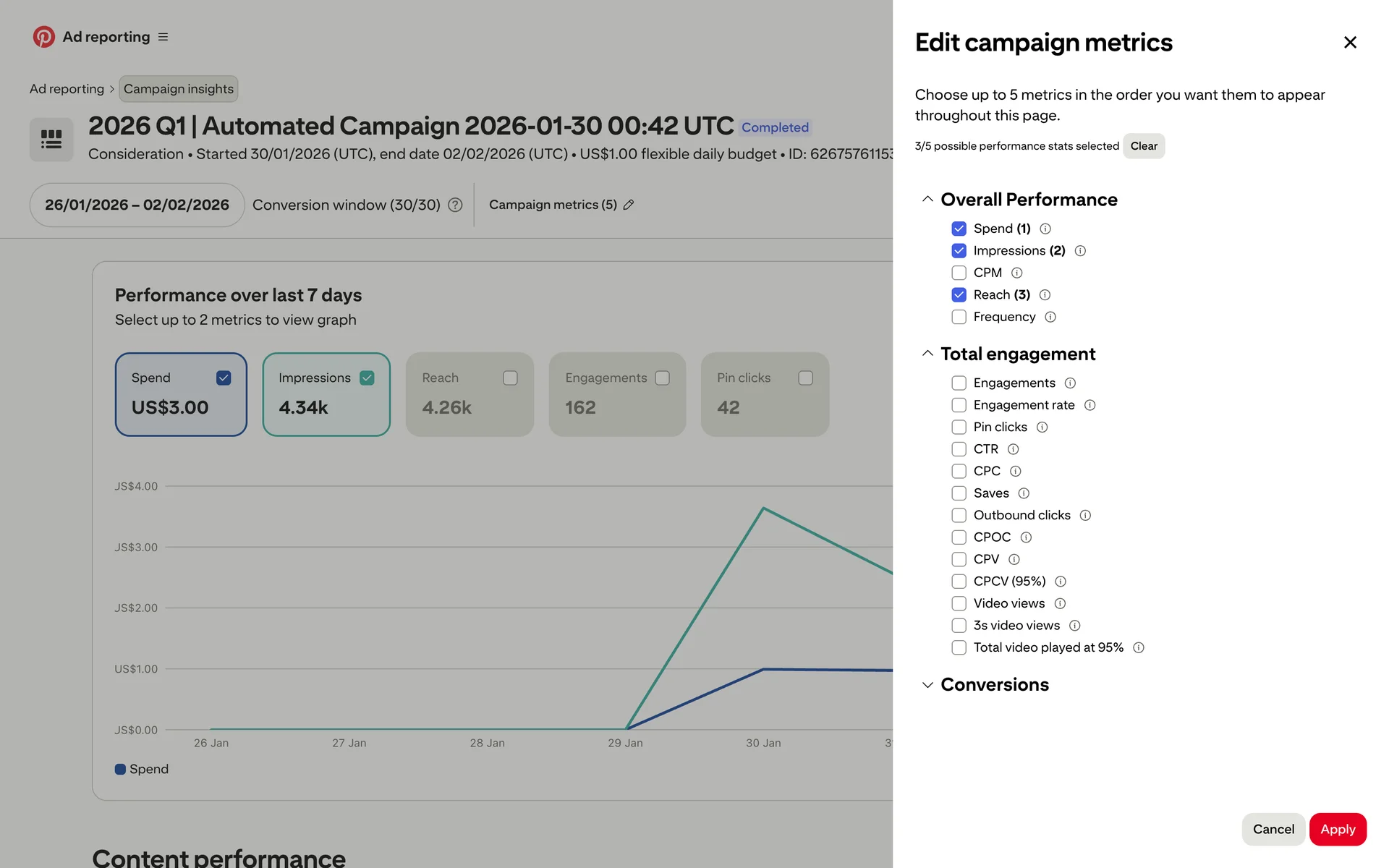Select the Campaign insights breadcrumb
Image resolution: width=1389 pixels, height=868 pixels.
[x=178, y=89]
